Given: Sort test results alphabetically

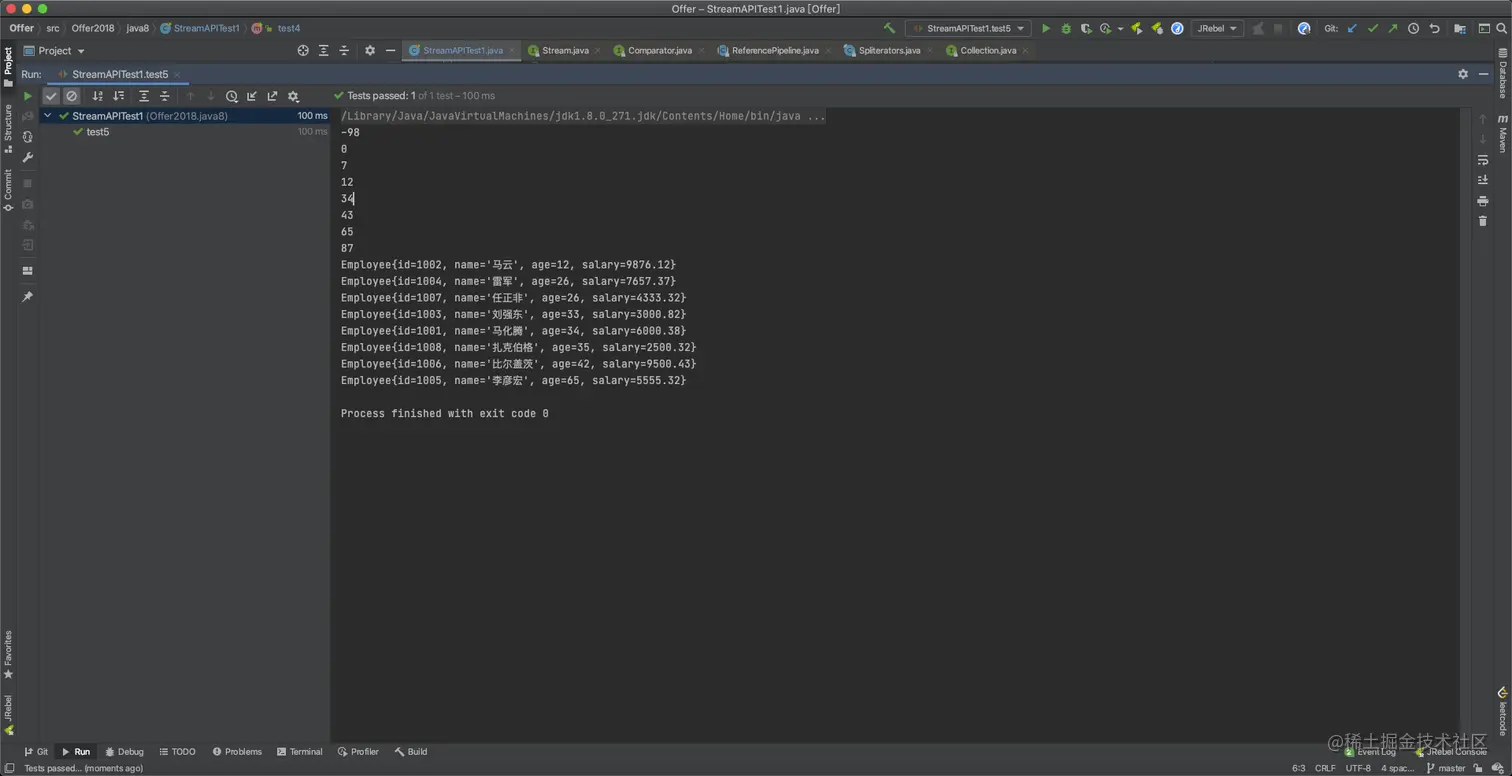Looking at the screenshot, I should click(98, 96).
